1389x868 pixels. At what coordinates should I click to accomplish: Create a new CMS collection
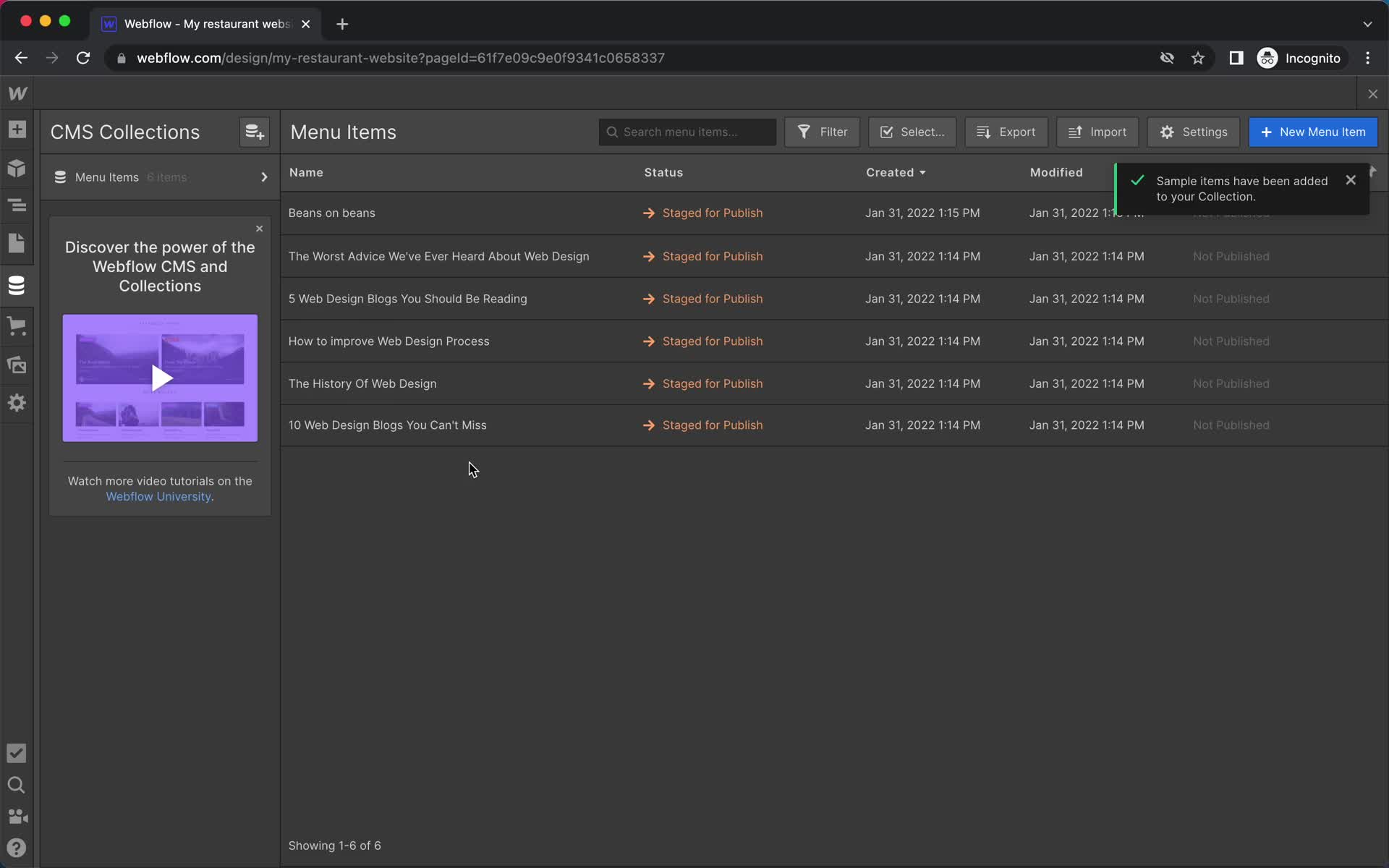click(x=254, y=132)
